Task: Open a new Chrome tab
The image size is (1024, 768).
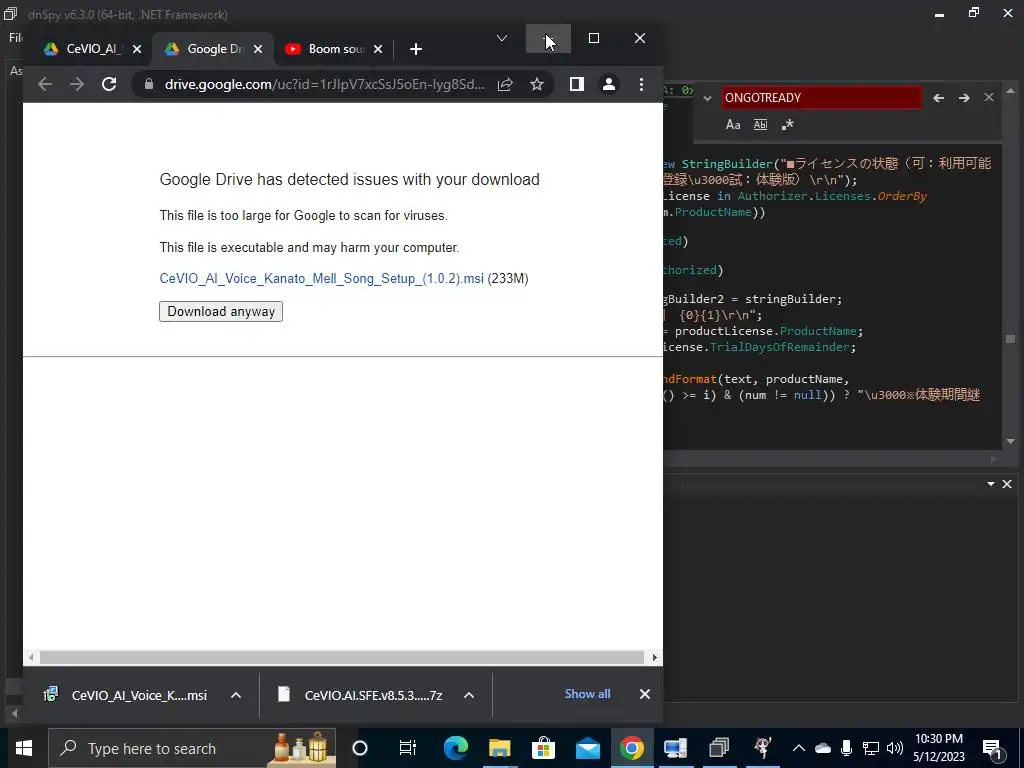Action: point(416,49)
